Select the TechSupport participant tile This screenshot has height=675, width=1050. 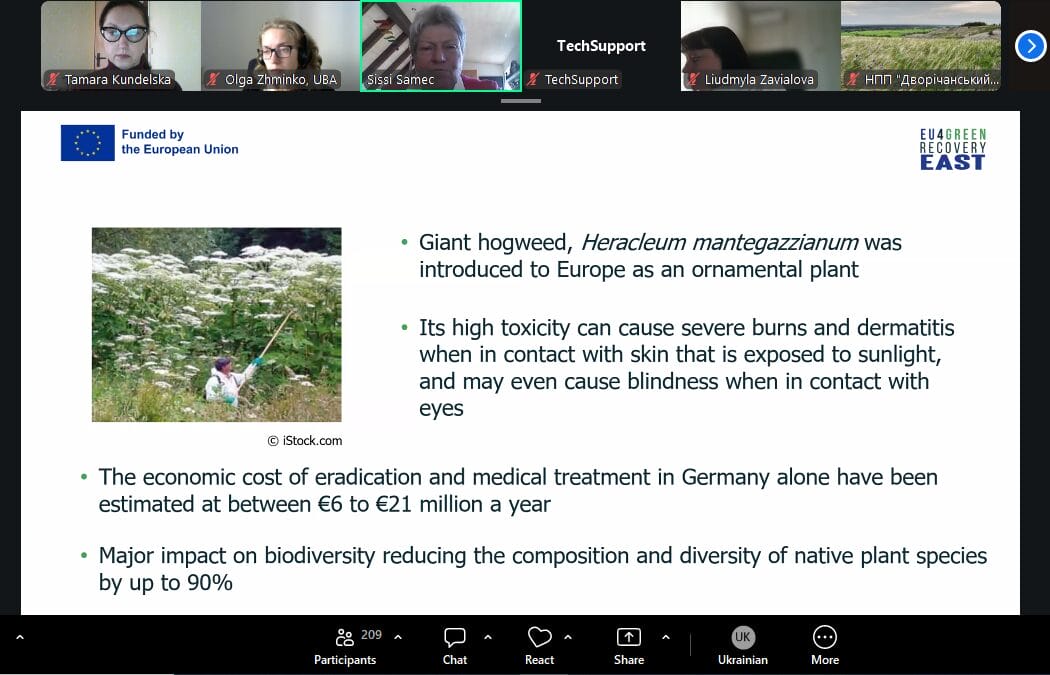(600, 45)
